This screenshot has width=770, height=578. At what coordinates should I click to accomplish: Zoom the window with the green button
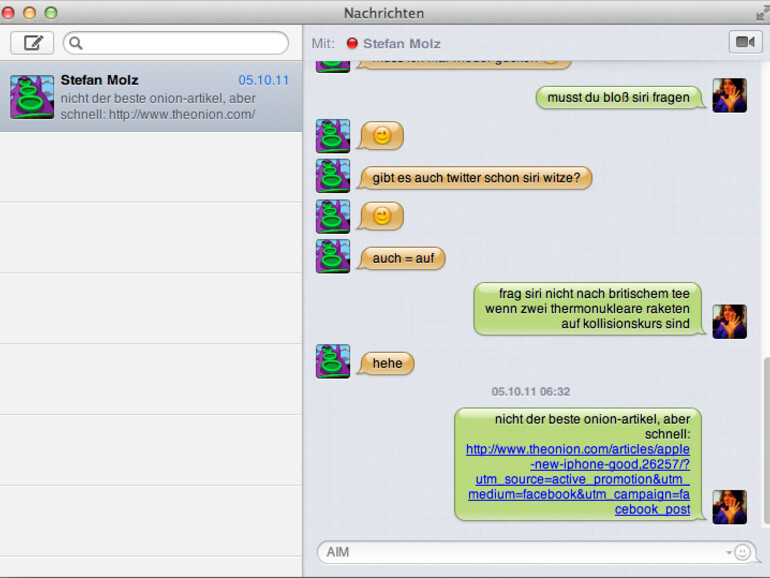coord(51,13)
